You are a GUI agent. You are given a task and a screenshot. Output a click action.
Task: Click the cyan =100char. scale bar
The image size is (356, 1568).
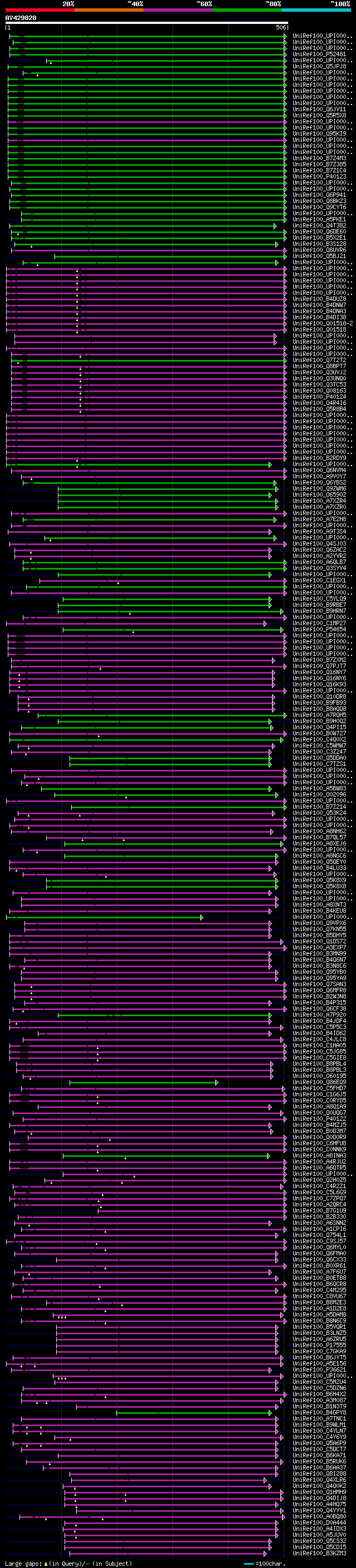point(248,1563)
